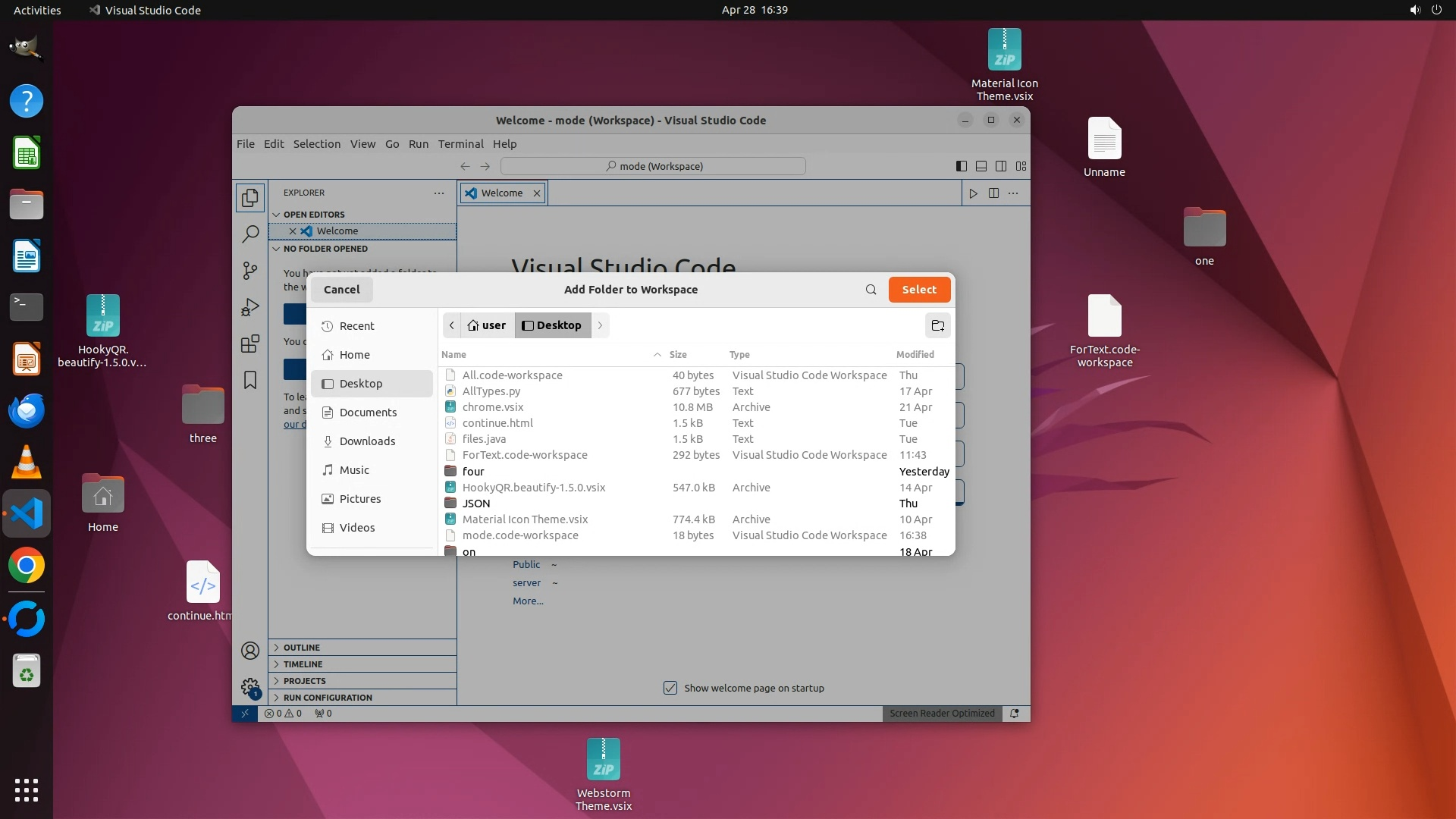This screenshot has width=1456, height=819.
Task: Expand the Timeline section
Action: (303, 664)
